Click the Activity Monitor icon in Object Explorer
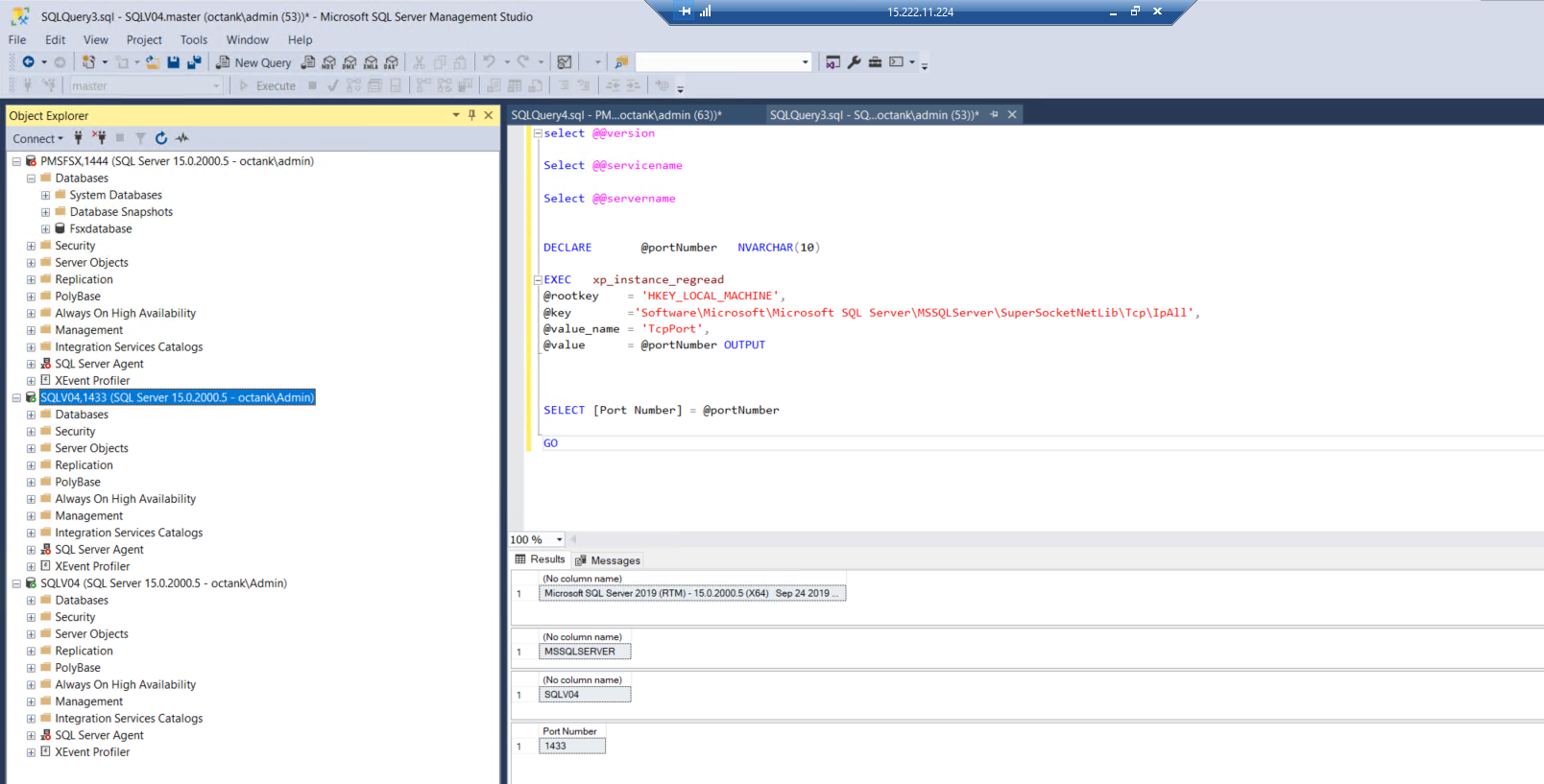The width and height of the screenshot is (1544, 784). [x=182, y=138]
